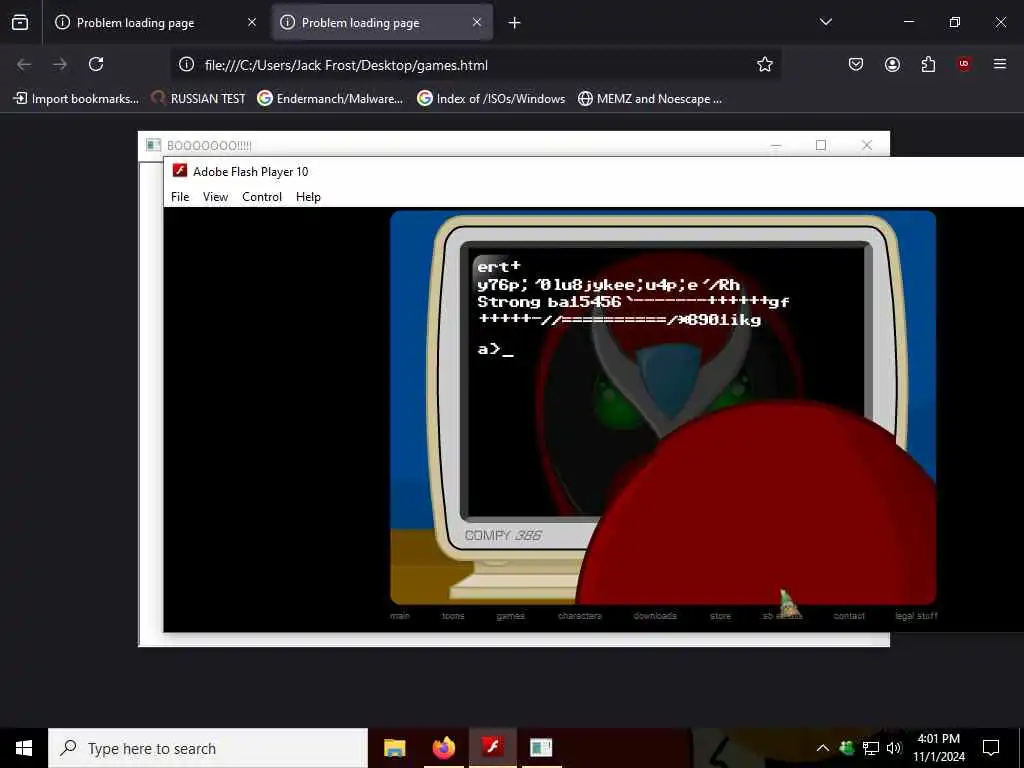Focus the address bar with games.html URL

tap(475, 65)
